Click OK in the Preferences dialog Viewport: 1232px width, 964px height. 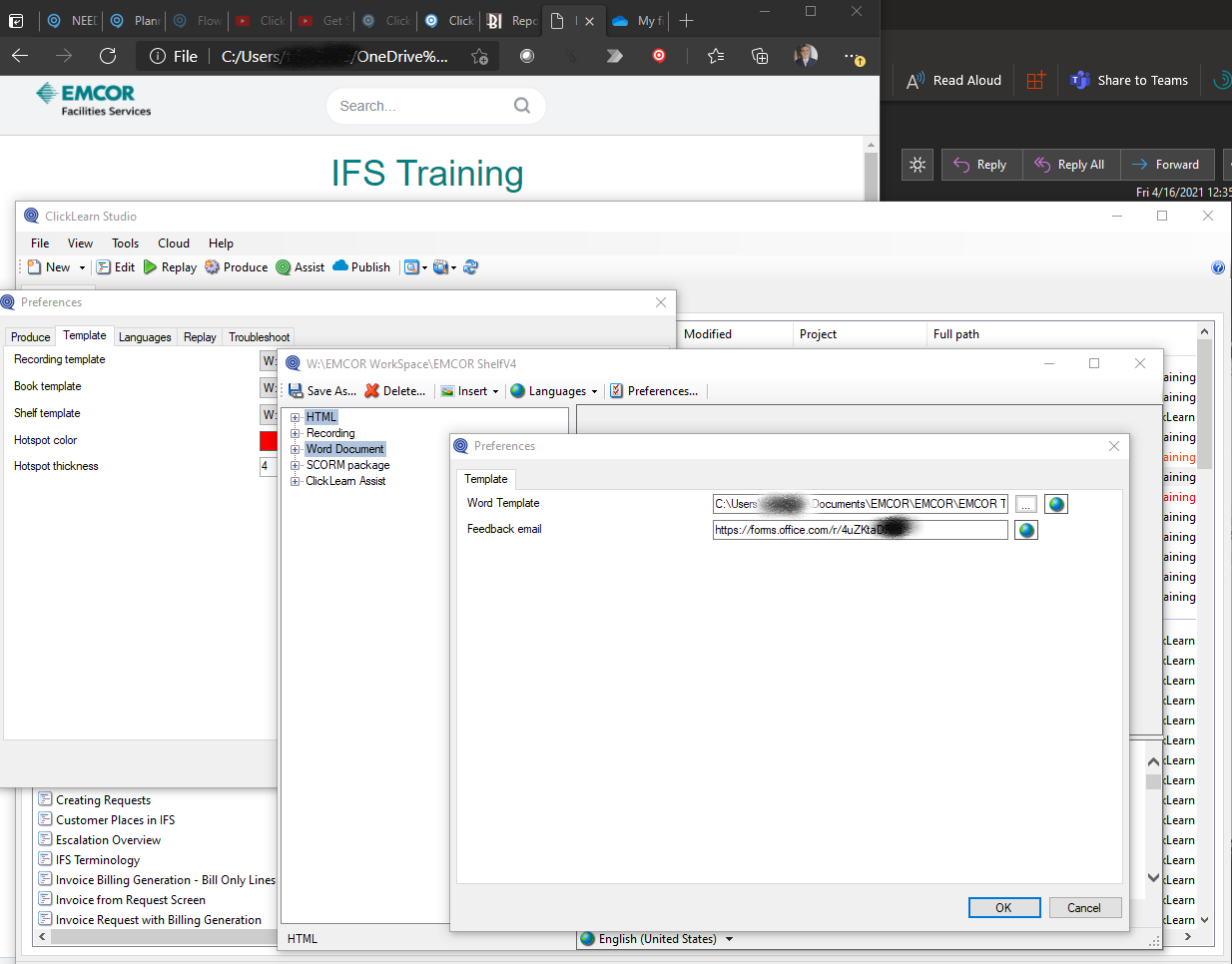tap(1004, 907)
